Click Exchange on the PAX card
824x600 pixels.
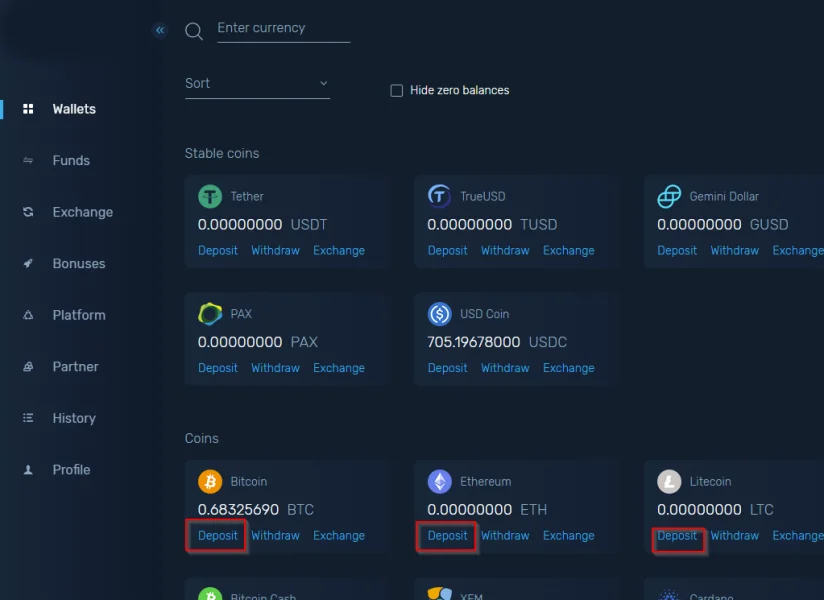coord(339,368)
